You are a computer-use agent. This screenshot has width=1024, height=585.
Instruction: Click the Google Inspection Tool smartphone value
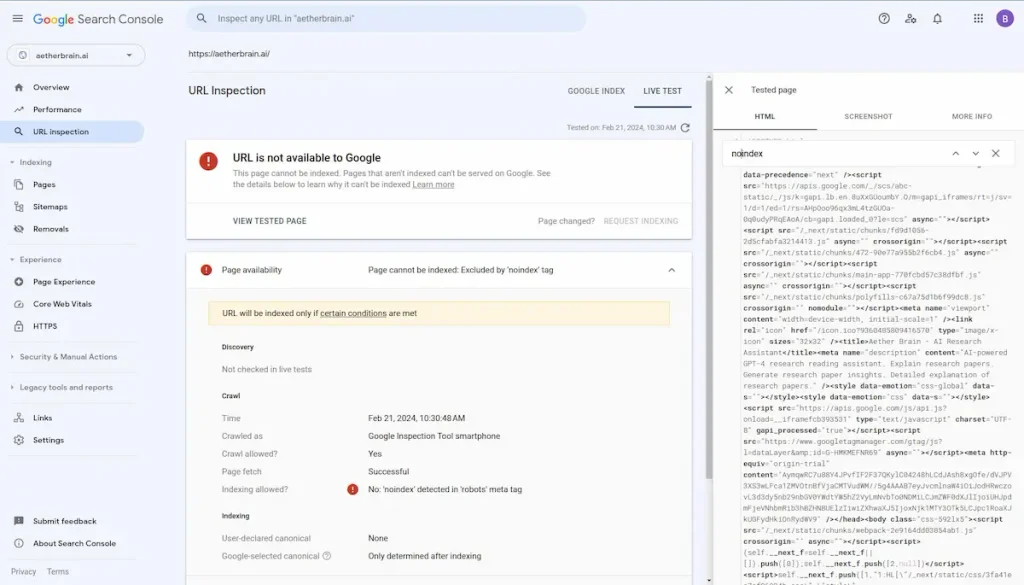pos(434,436)
